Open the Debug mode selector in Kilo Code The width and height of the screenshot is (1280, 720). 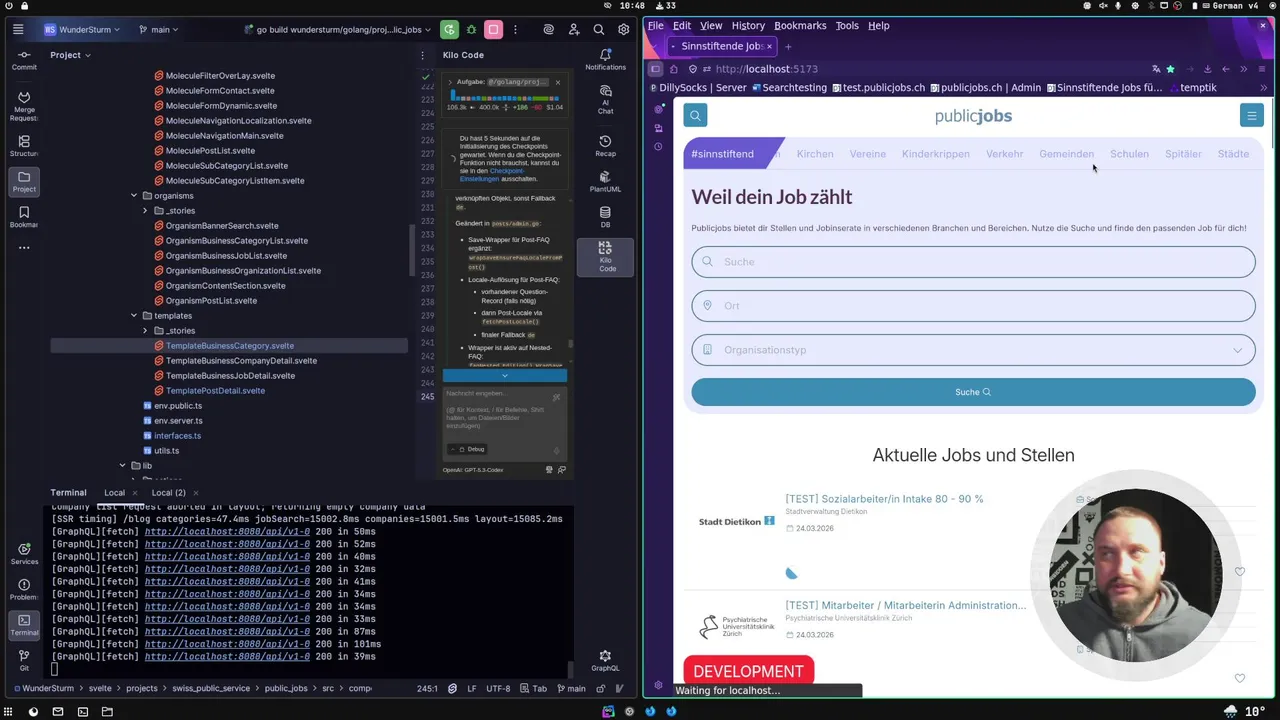pyautogui.click(x=467, y=449)
